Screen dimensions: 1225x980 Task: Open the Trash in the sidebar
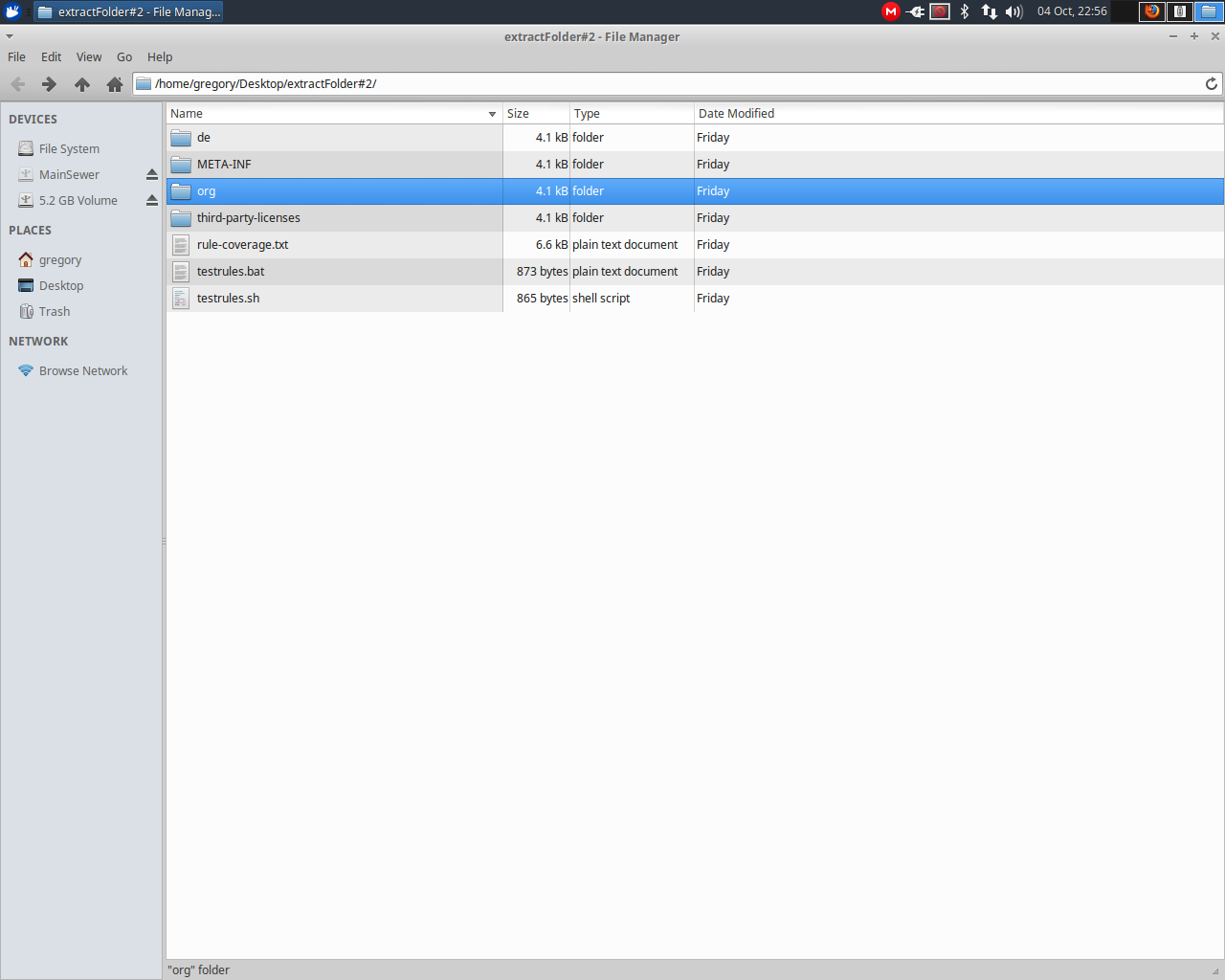[x=55, y=312]
